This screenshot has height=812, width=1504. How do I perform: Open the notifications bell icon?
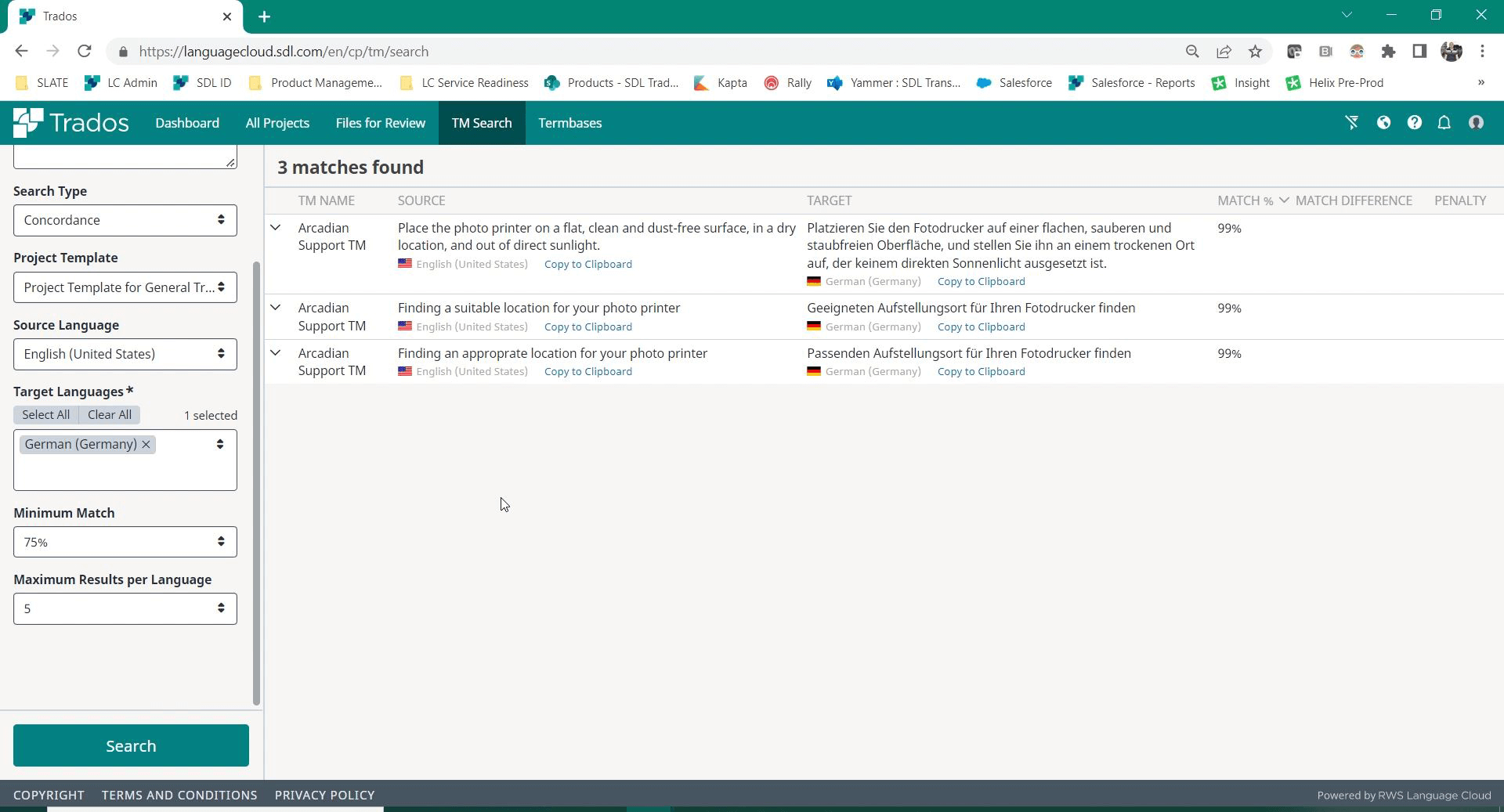pyautogui.click(x=1444, y=123)
